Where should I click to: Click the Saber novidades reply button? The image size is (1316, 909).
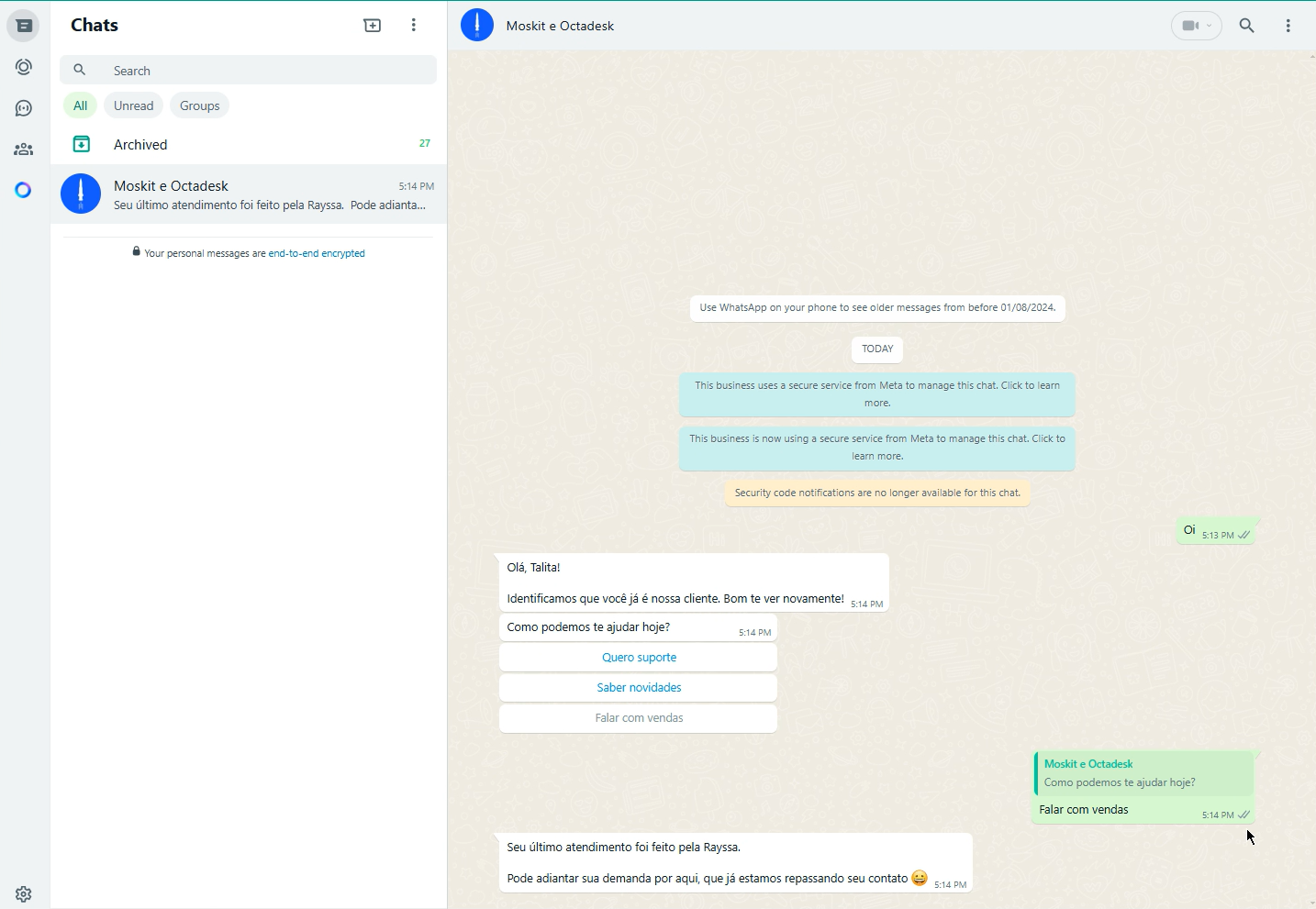tap(639, 688)
